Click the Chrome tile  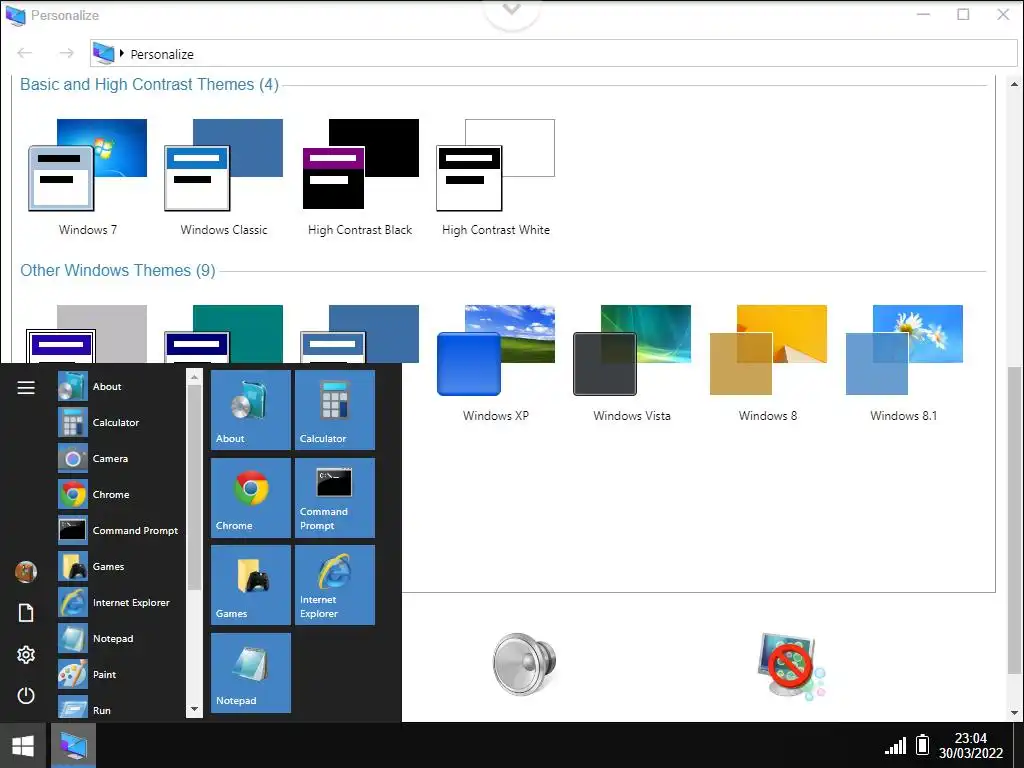[x=251, y=498]
